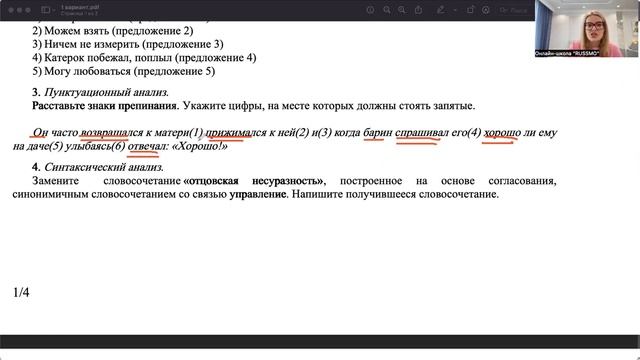Click the zoom out magnifier icon
Image resolution: width=640 pixels, height=360 pixels.
point(387,10)
